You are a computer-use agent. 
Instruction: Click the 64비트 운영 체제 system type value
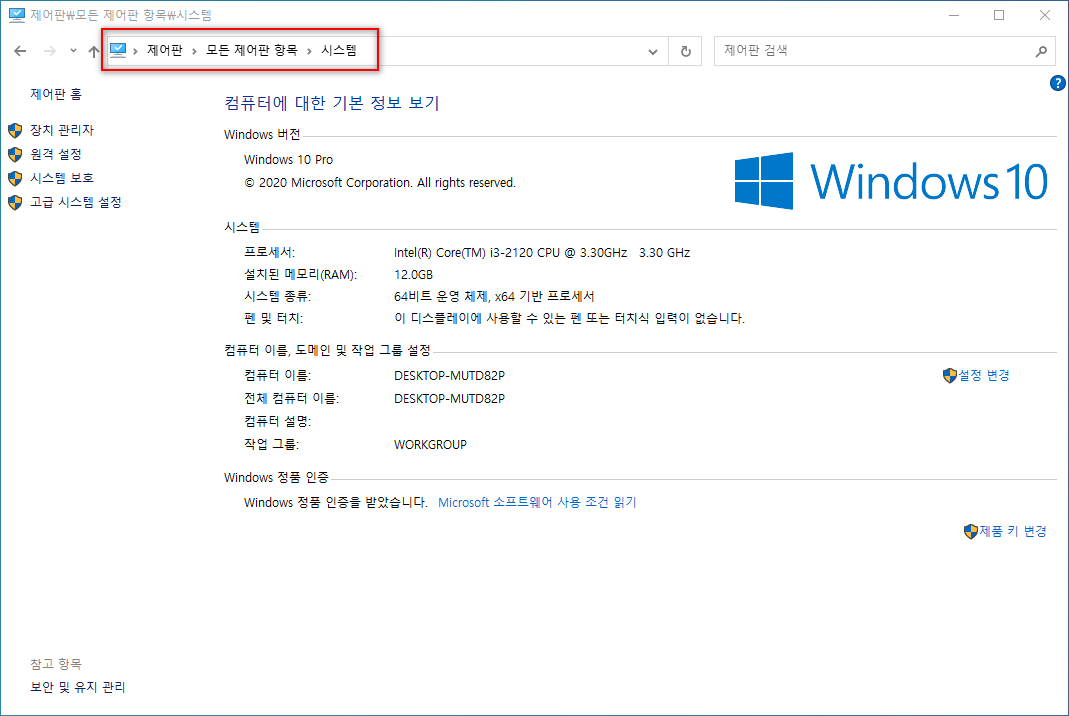[494, 297]
